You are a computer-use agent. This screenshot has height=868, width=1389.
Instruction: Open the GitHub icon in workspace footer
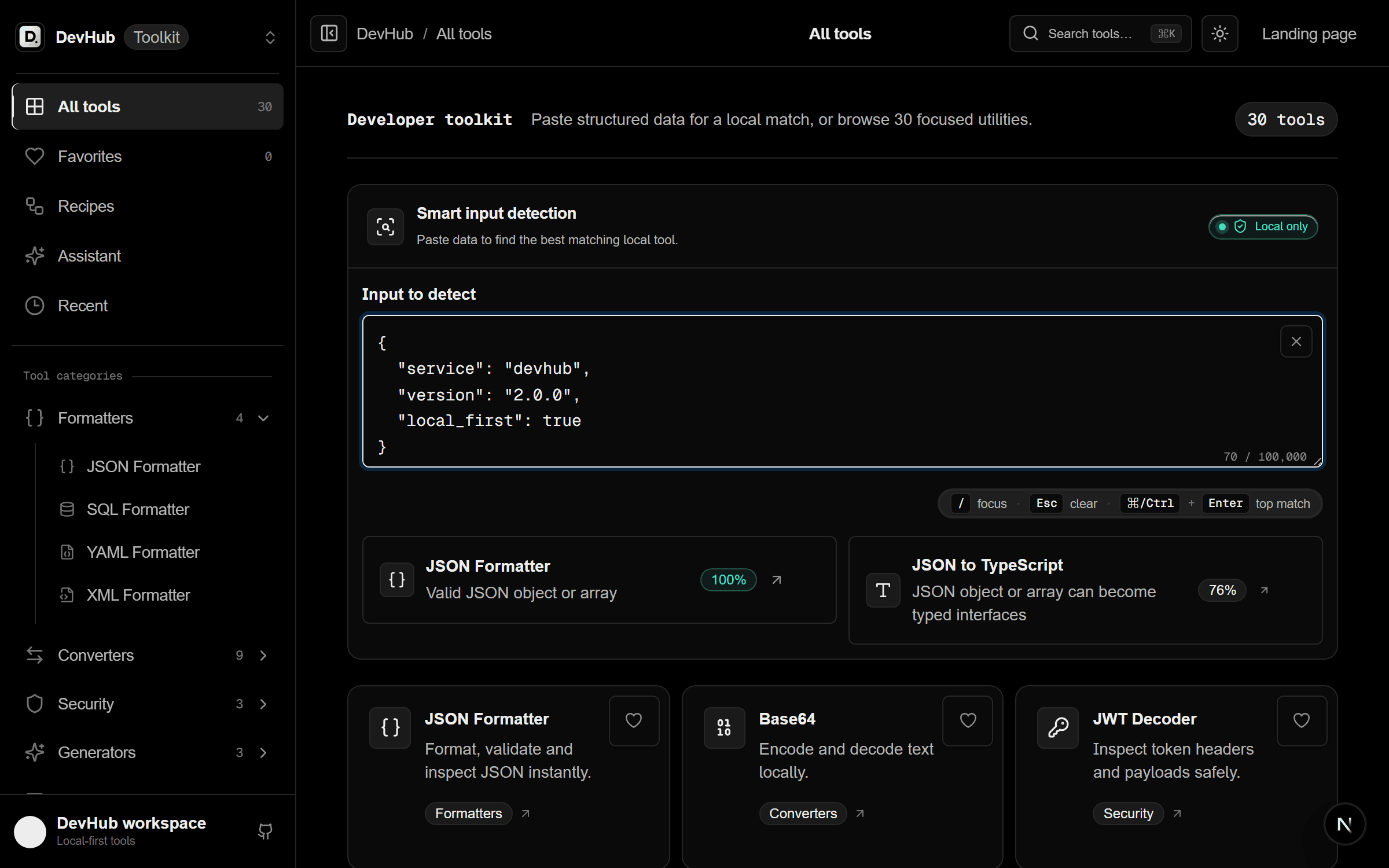[265, 832]
